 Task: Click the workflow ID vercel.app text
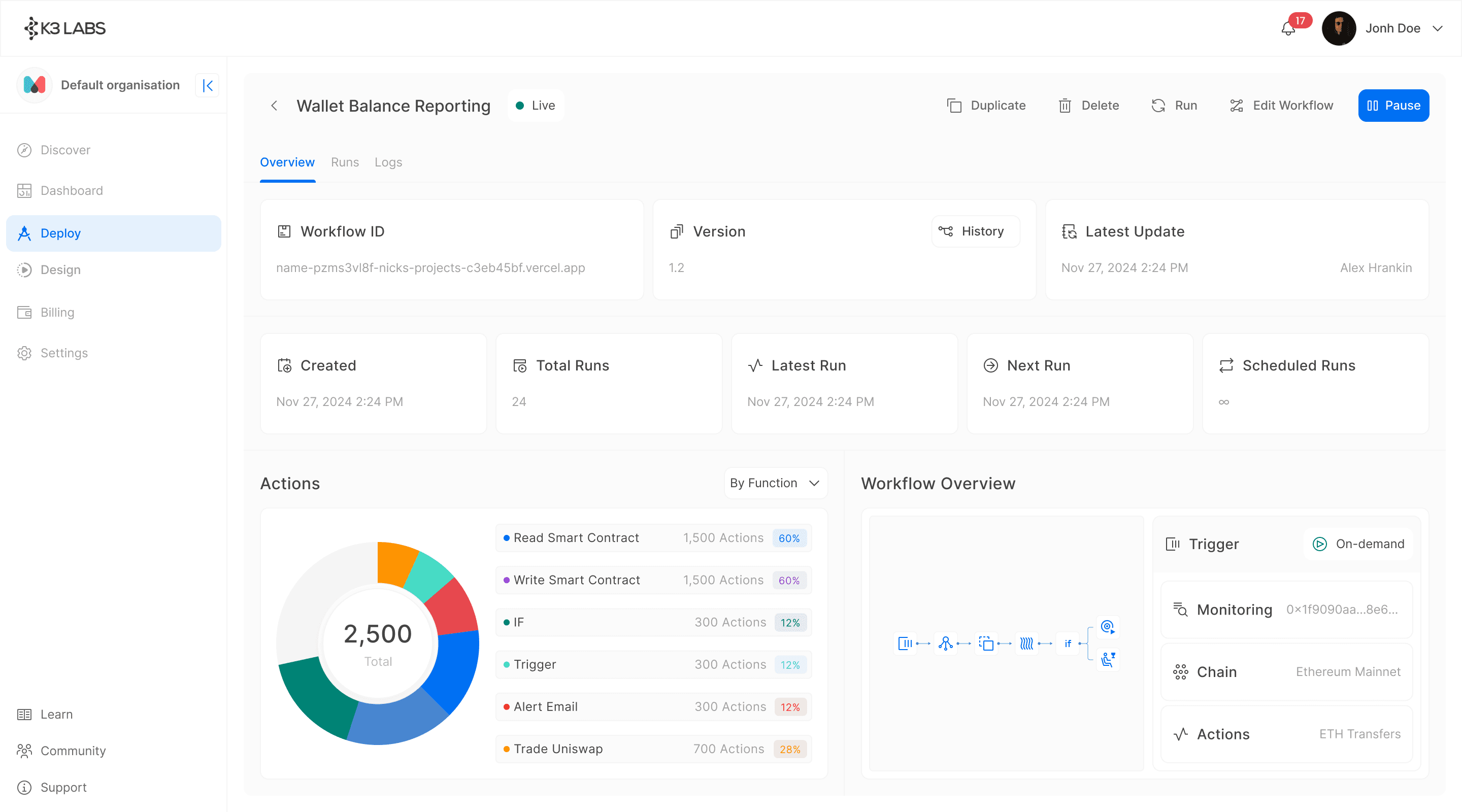click(430, 268)
